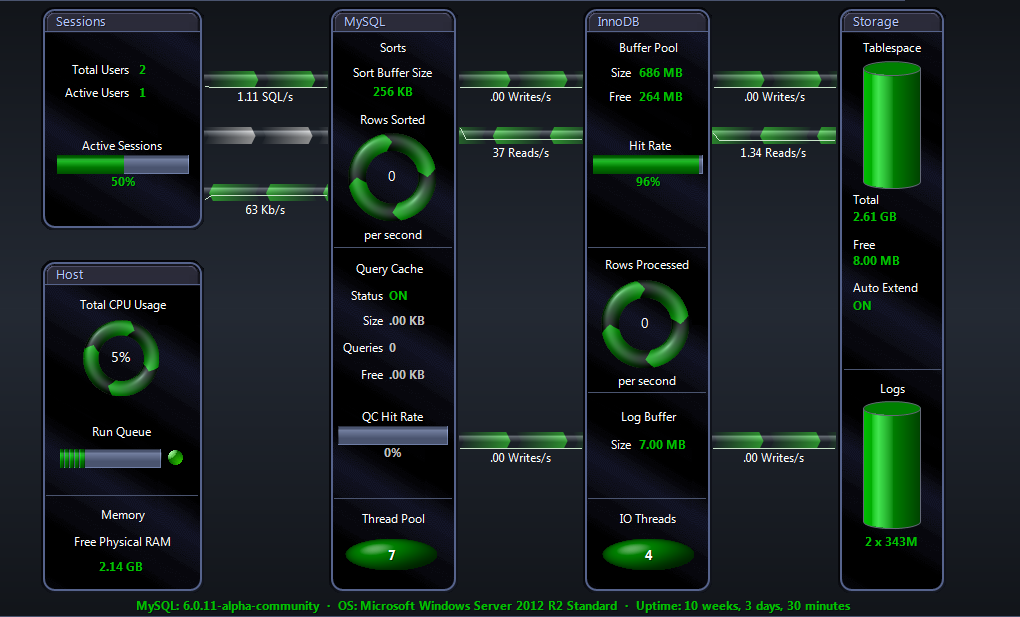Click the Log Buffer Size 7.00 MB value
The image size is (1020, 617).
[662, 445]
